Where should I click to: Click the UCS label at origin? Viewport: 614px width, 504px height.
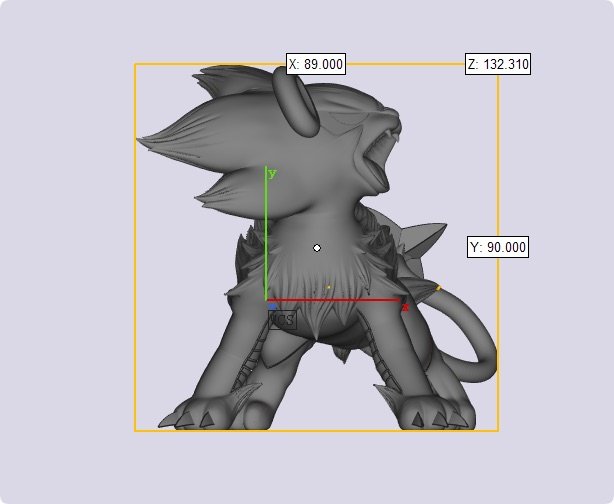pyautogui.click(x=283, y=320)
